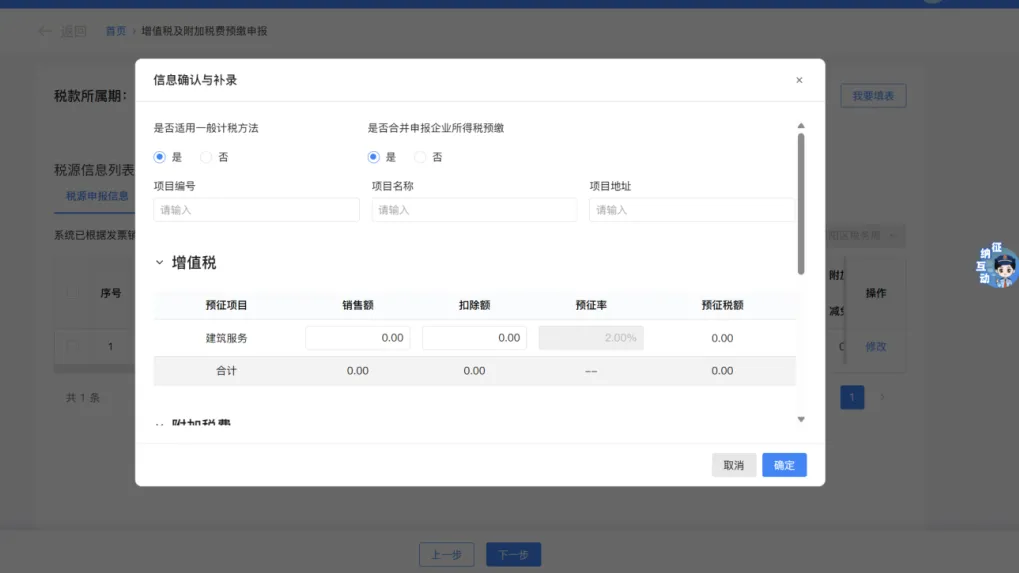Toggle the row 1 checkbox in table

pyautogui.click(x=72, y=346)
